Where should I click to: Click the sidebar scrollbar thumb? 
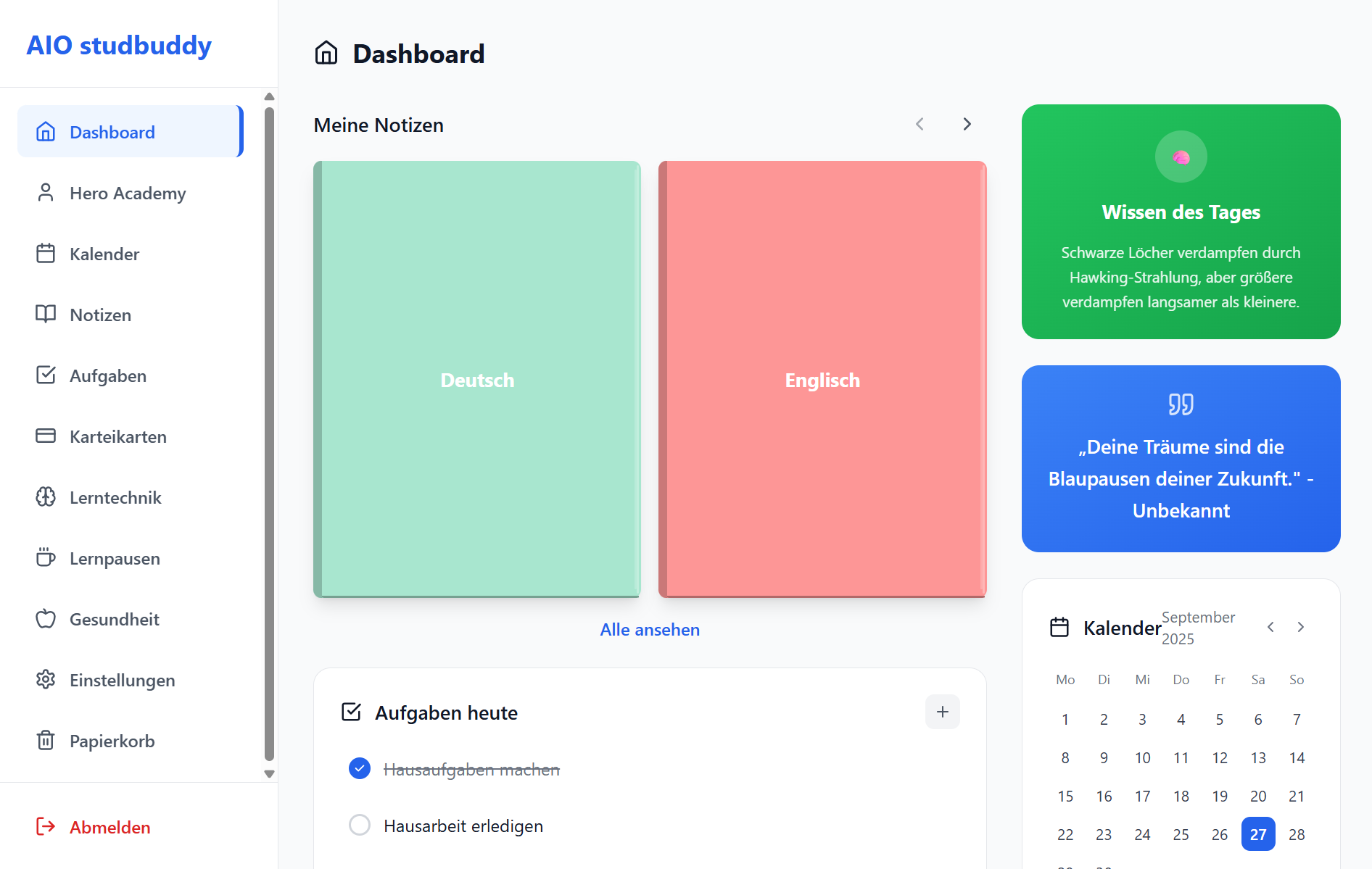tap(269, 433)
